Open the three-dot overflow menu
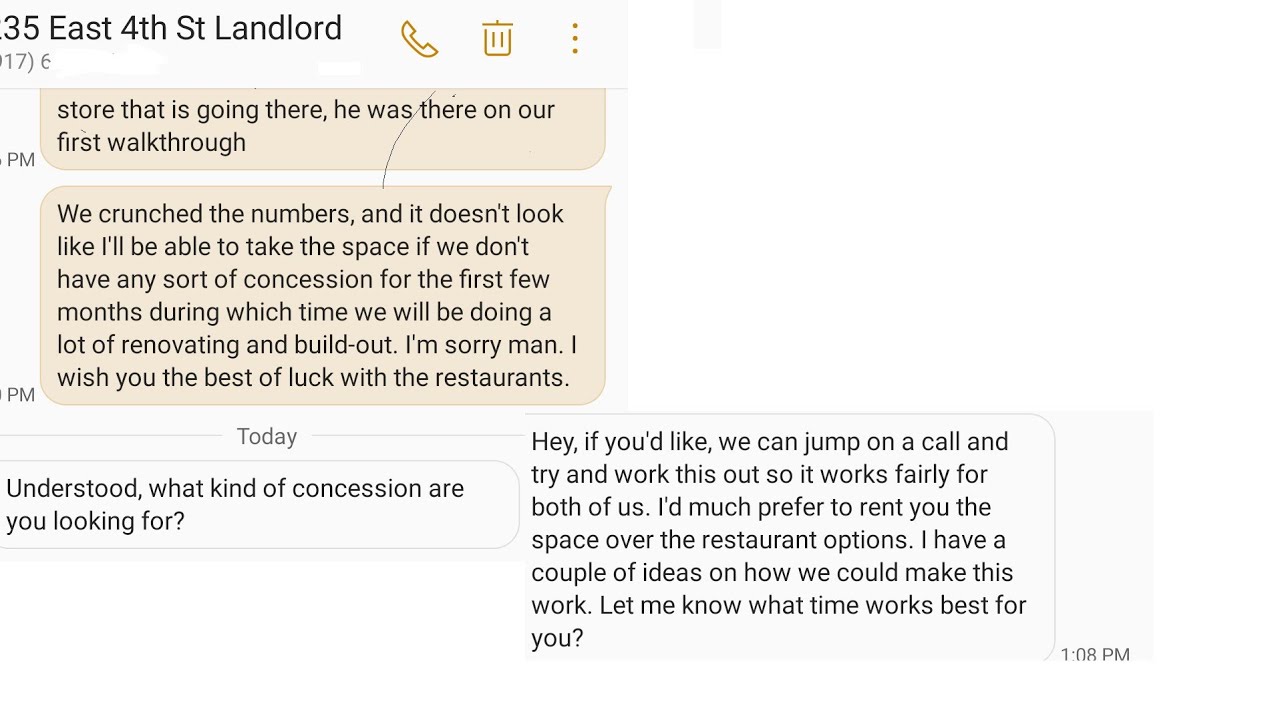This screenshot has width=1280, height=720. pyautogui.click(x=575, y=39)
